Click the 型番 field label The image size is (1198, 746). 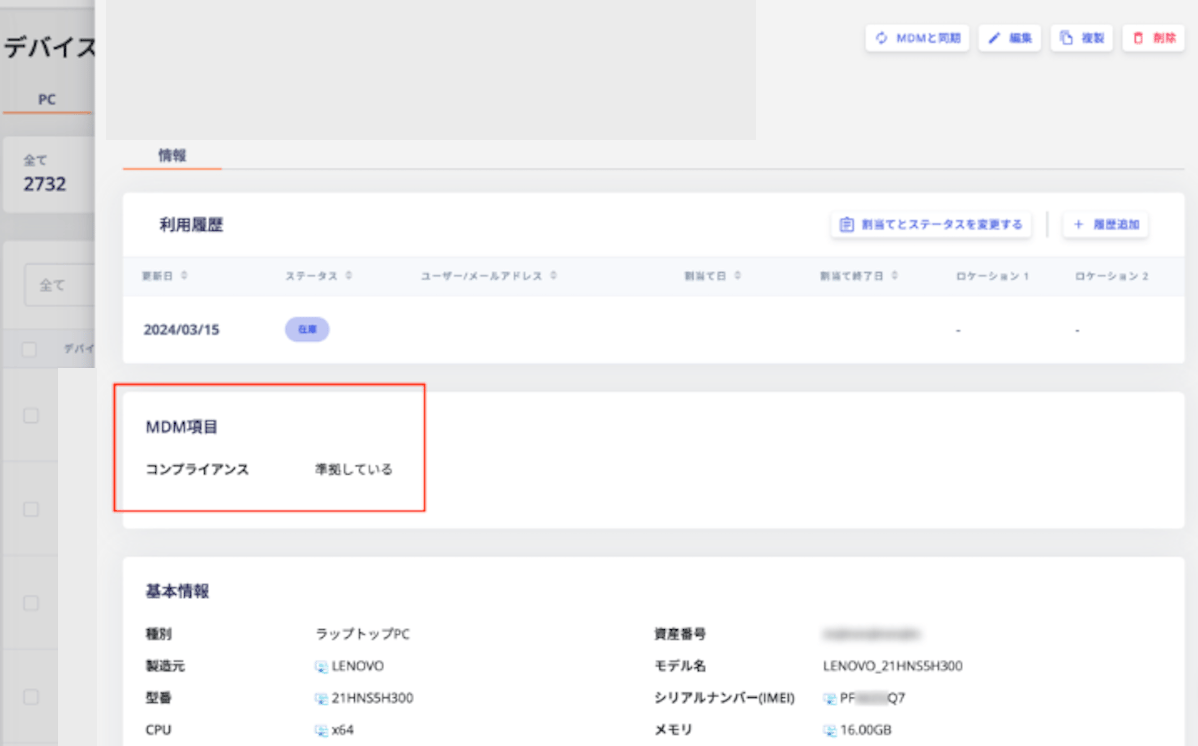[x=159, y=698]
